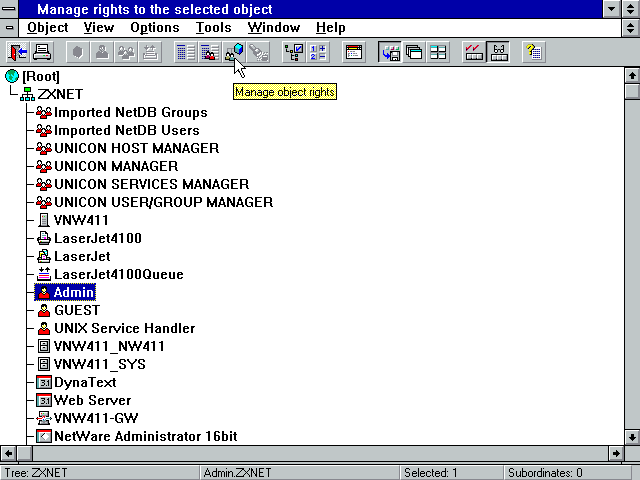Viewport: 640px width, 480px height.
Task: Click the horizontal scrollbar left arrow
Action: coord(8,453)
